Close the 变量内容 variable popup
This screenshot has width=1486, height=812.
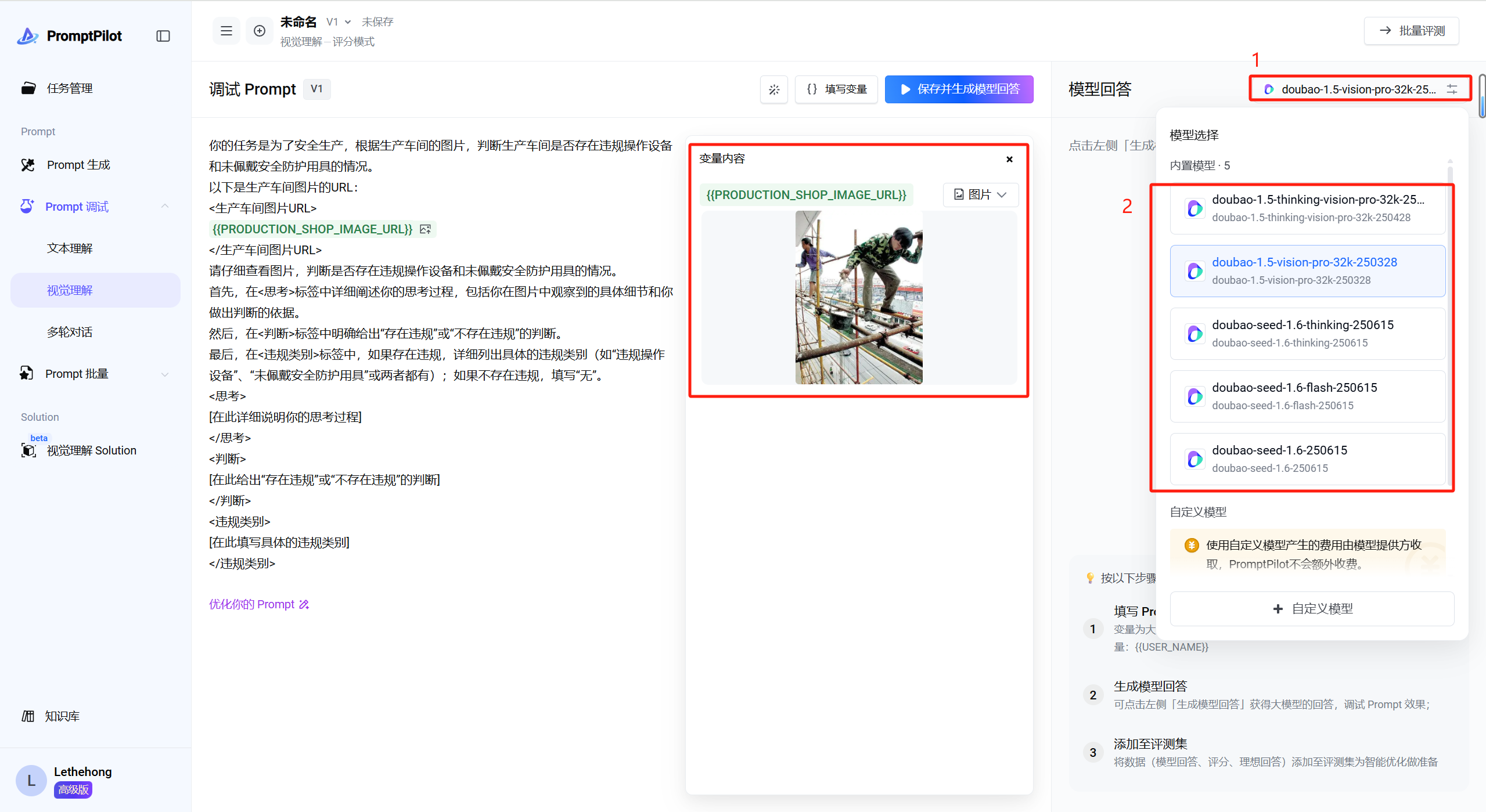pos(1009,159)
